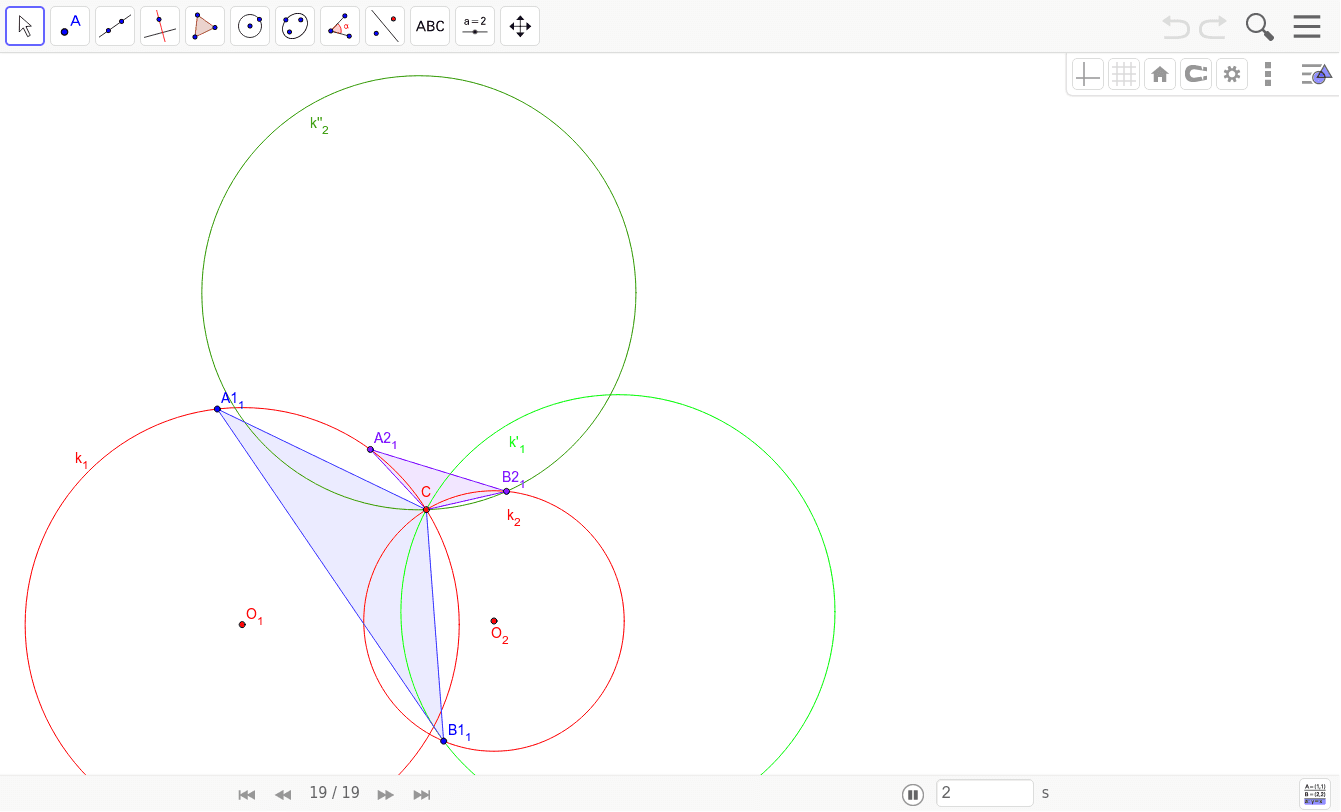This screenshot has height=812, width=1341.
Task: Select the Polygon tool
Action: click(205, 26)
